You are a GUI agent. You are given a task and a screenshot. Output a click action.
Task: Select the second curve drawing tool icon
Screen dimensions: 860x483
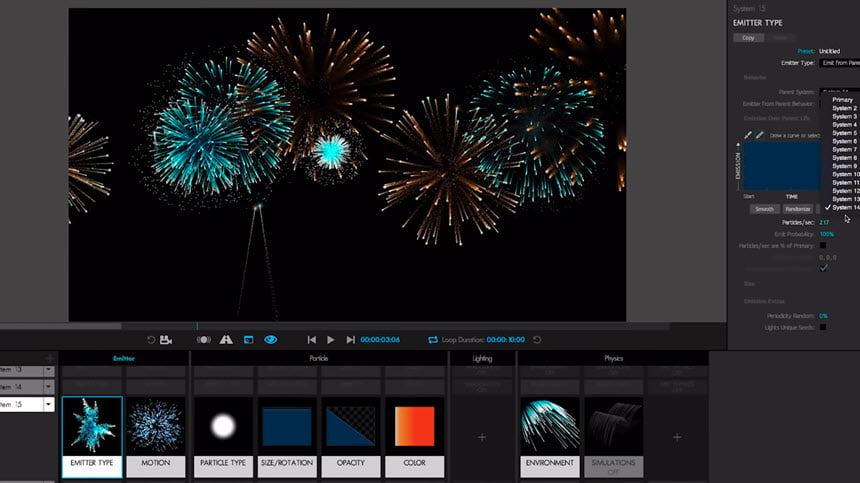coord(760,135)
